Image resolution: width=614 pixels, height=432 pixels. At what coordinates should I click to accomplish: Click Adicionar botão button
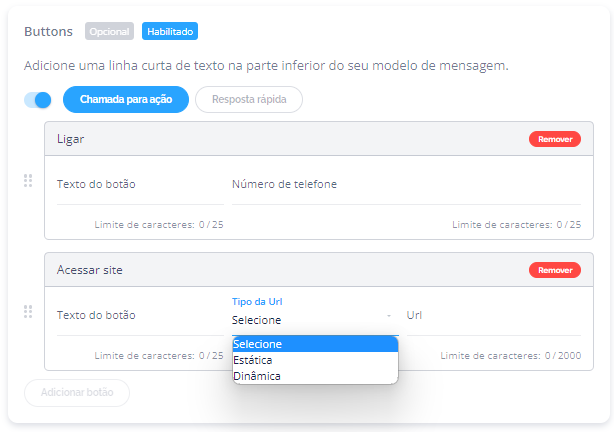click(x=77, y=393)
